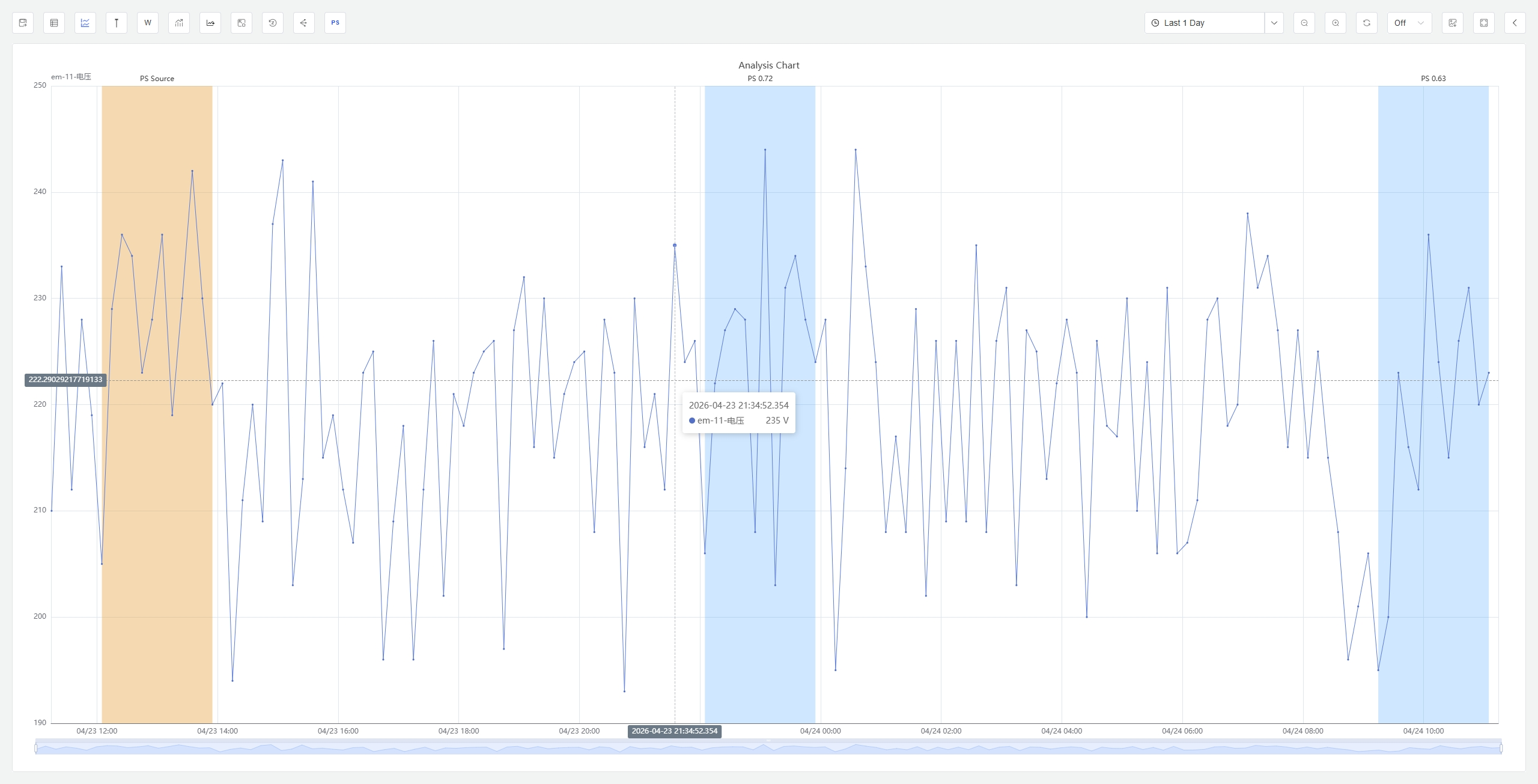The height and width of the screenshot is (784, 1538).
Task: Open the data table view icon
Action: (54, 23)
